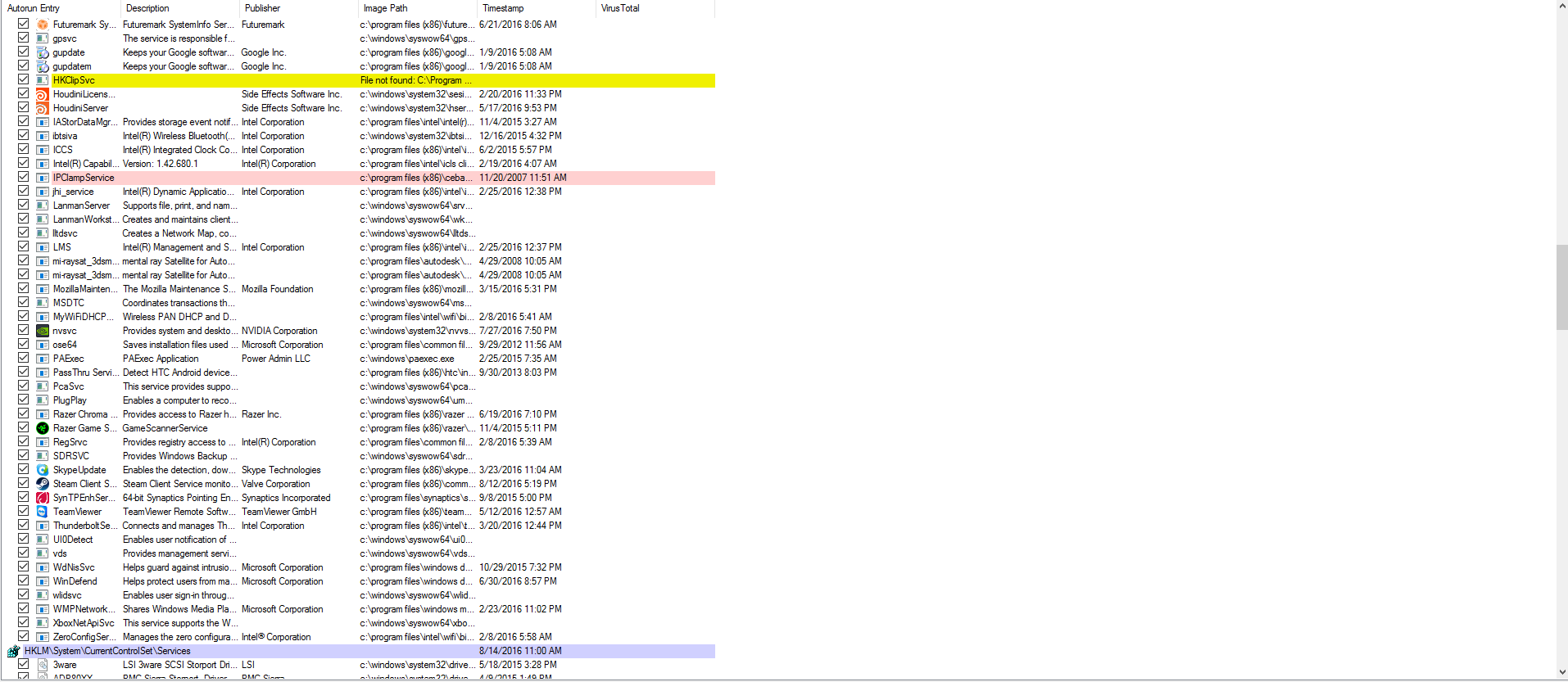Click the ZeroConfigService entry icon
This screenshot has height=682, width=1568.
43,637
